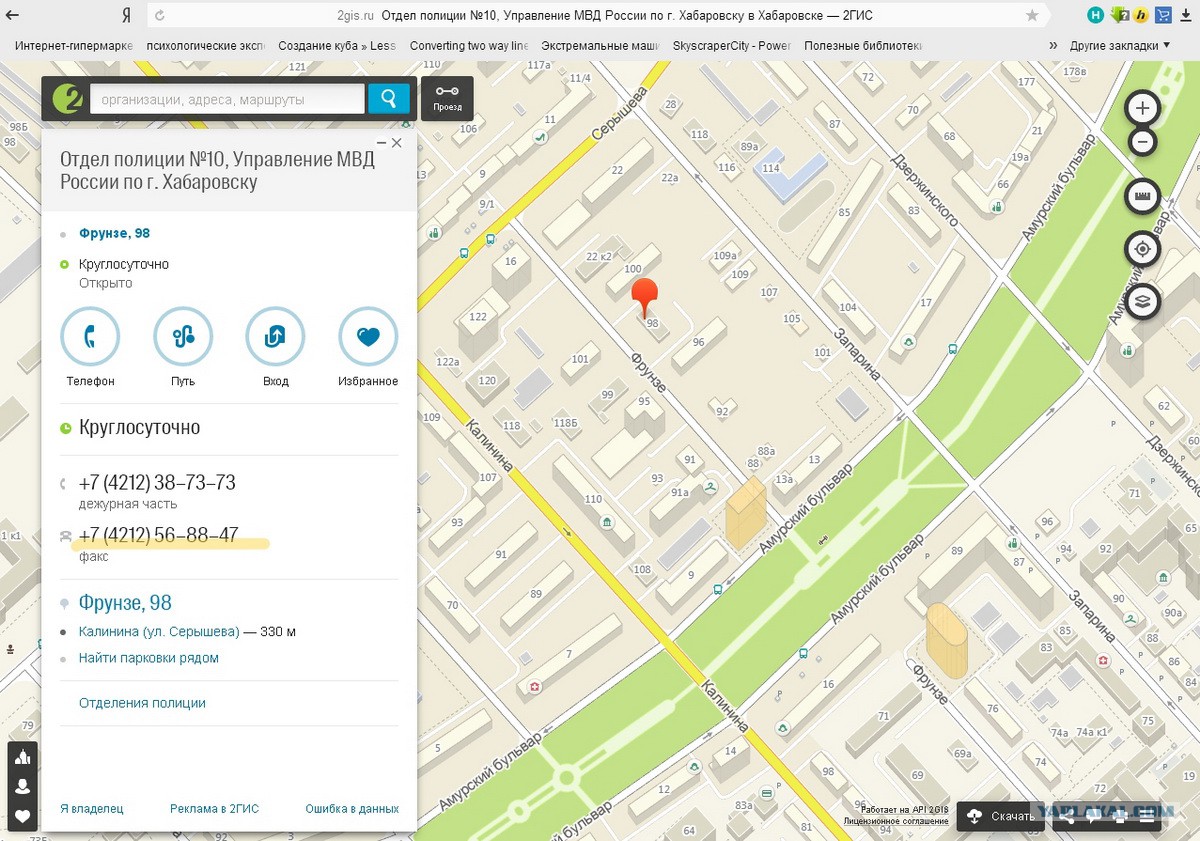This screenshot has width=1200, height=841.
Task: Open the hamburger menu at bottom right
Action: 1148,816
